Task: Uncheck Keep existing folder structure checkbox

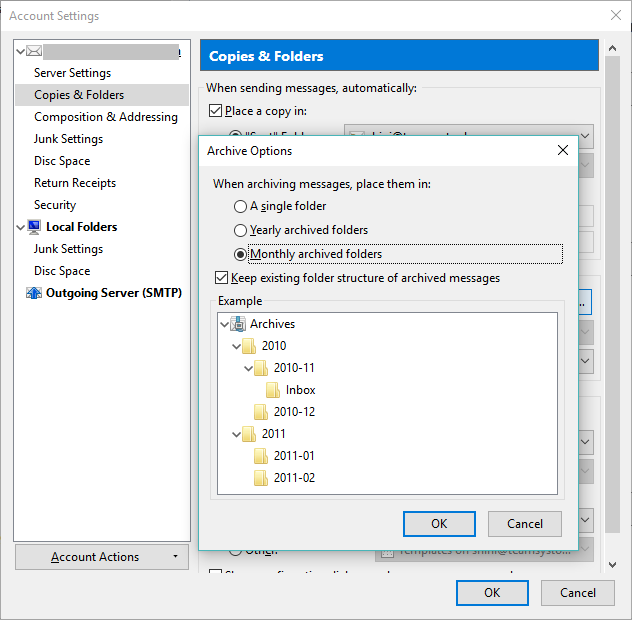Action: [x=222, y=278]
